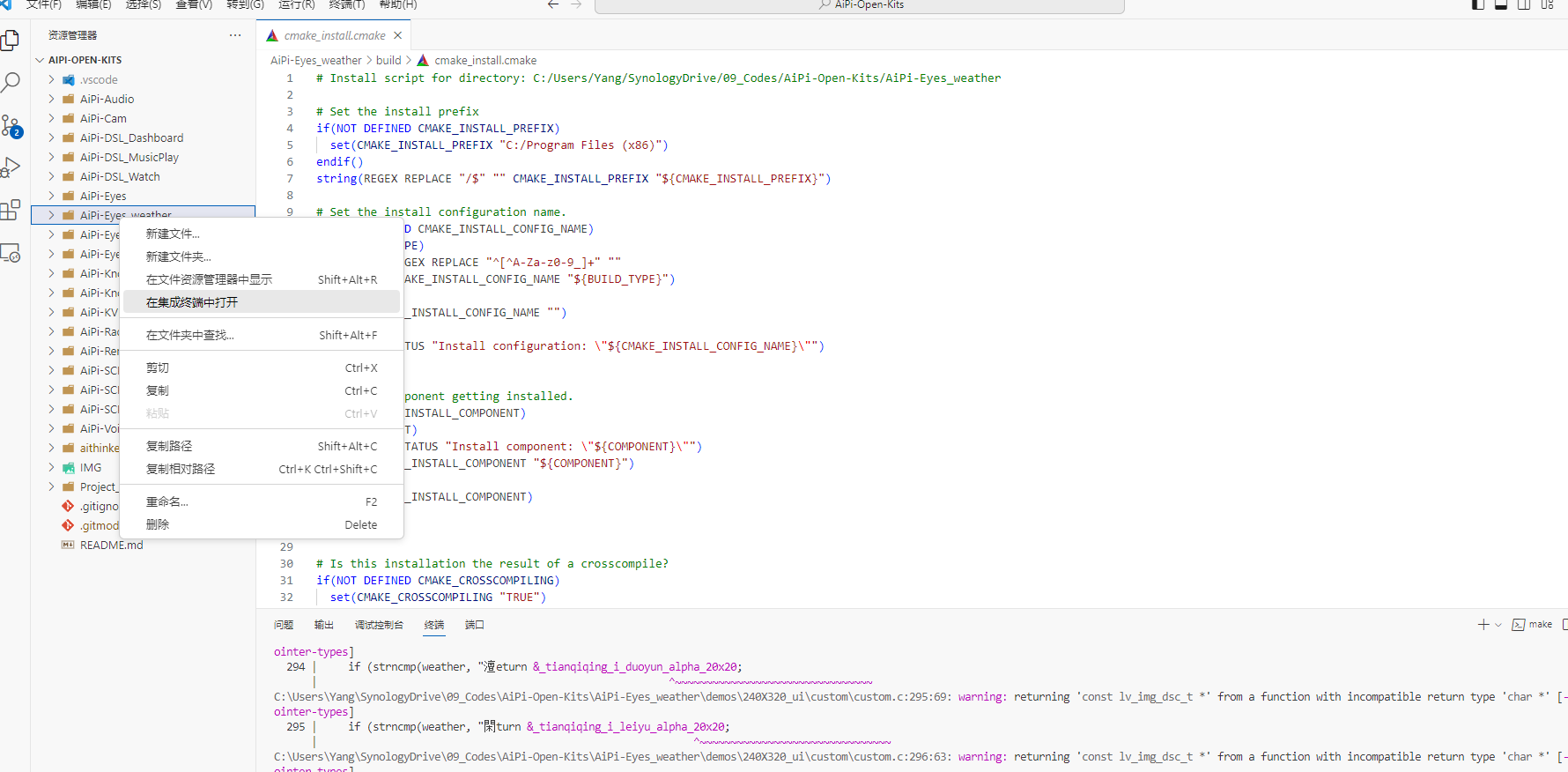Open the 选择(S) menu
This screenshot has width=1568, height=772.
pos(144,4)
